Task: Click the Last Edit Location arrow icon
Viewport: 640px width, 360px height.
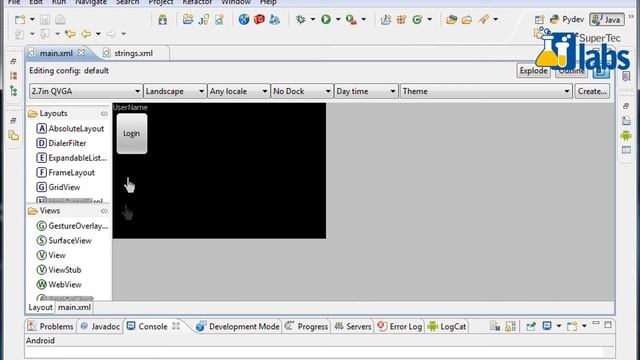Action: (x=70, y=34)
